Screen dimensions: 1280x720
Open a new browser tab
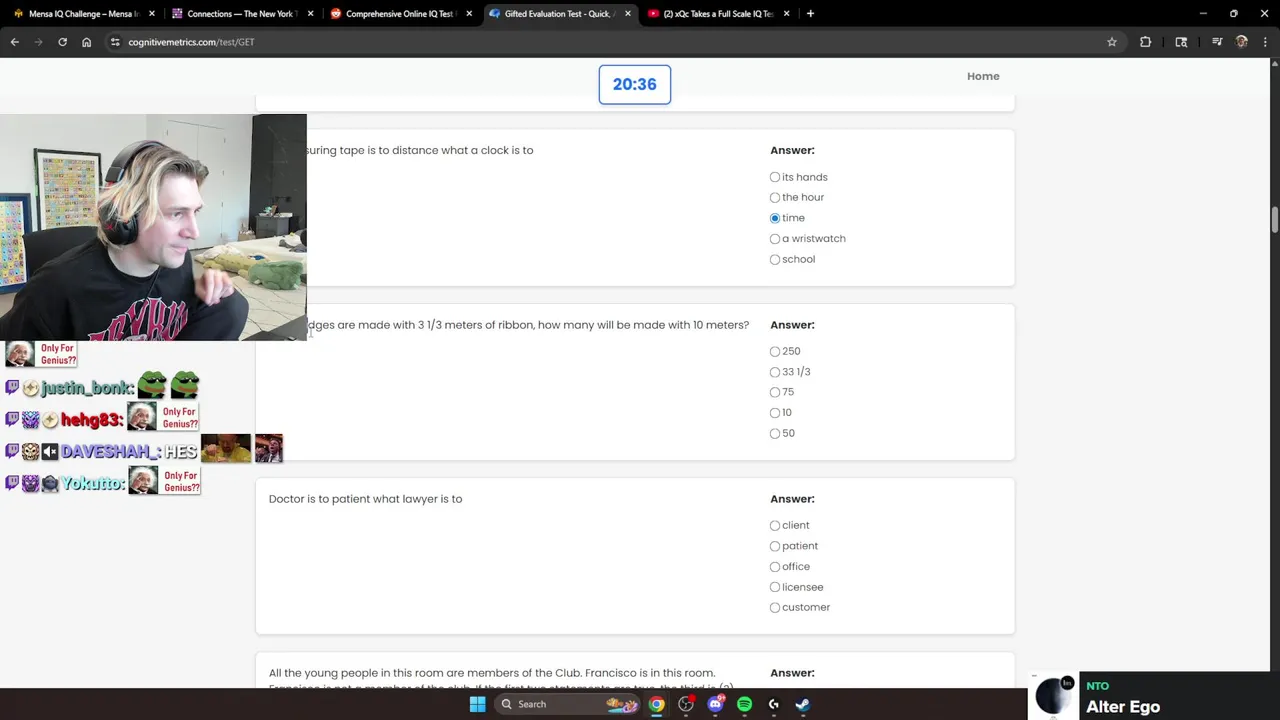point(810,14)
